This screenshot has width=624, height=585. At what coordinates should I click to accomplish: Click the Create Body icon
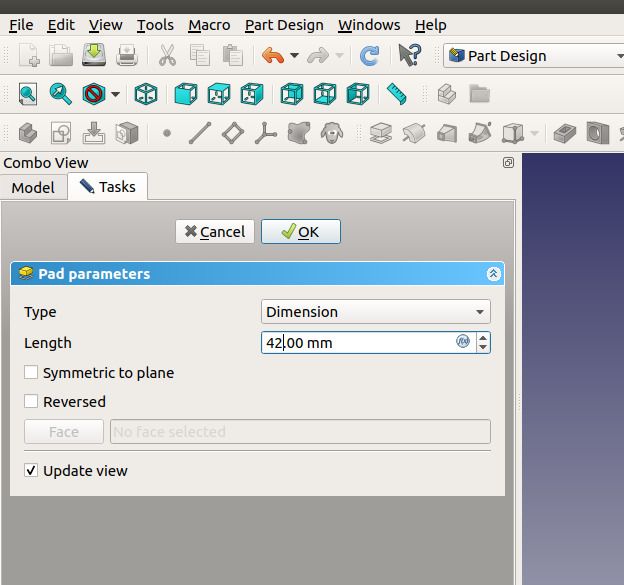[x=28, y=133]
